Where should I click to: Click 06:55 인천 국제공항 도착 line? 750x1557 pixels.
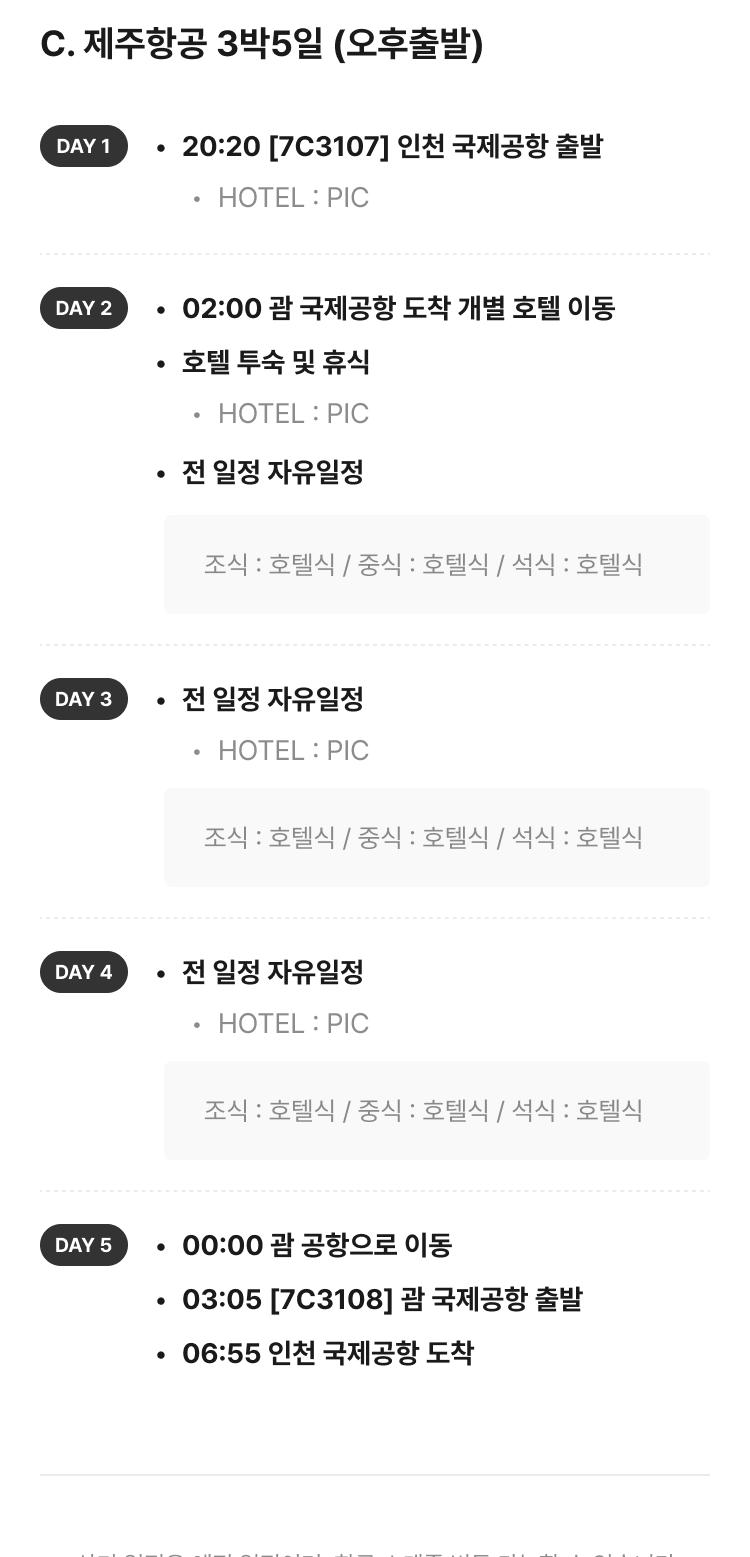[x=328, y=1353]
